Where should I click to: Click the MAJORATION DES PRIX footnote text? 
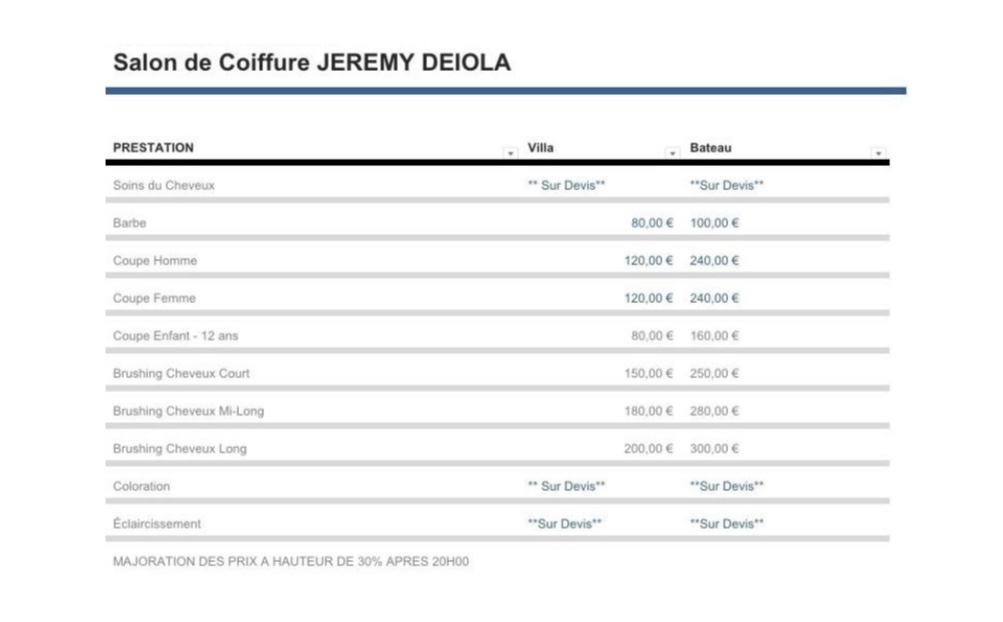291,562
